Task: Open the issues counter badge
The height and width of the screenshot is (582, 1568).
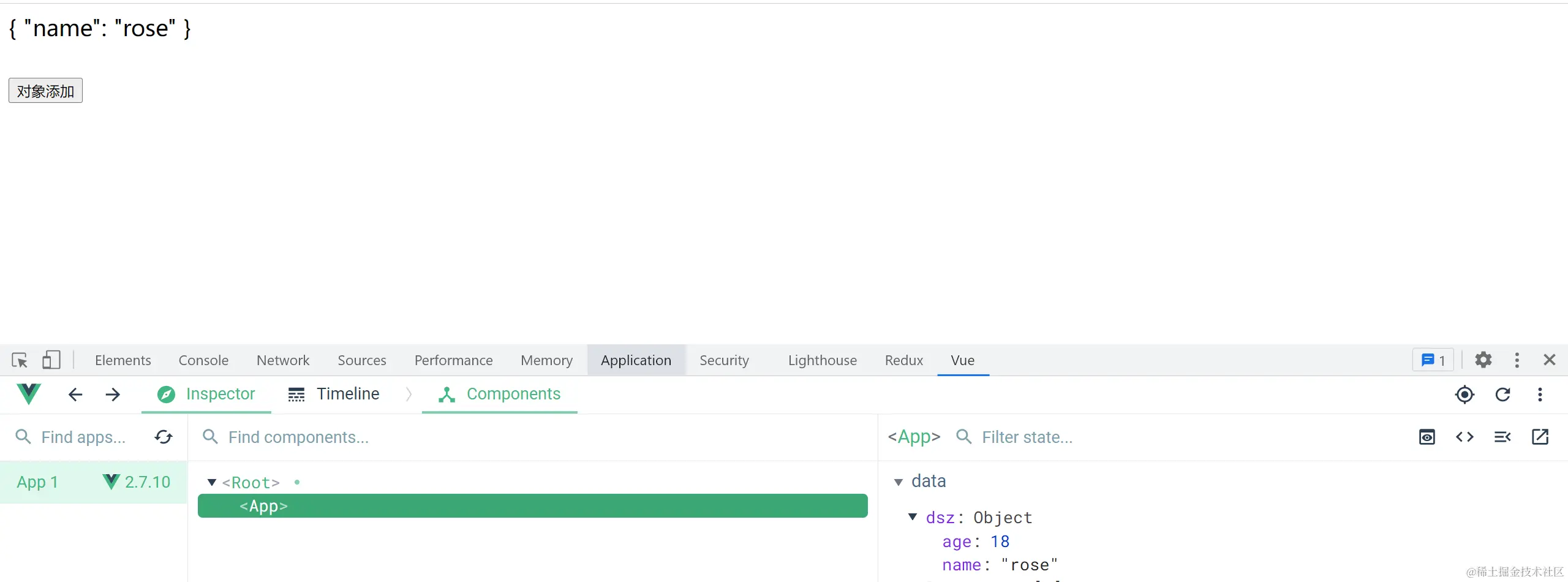Action: pyautogui.click(x=1433, y=360)
